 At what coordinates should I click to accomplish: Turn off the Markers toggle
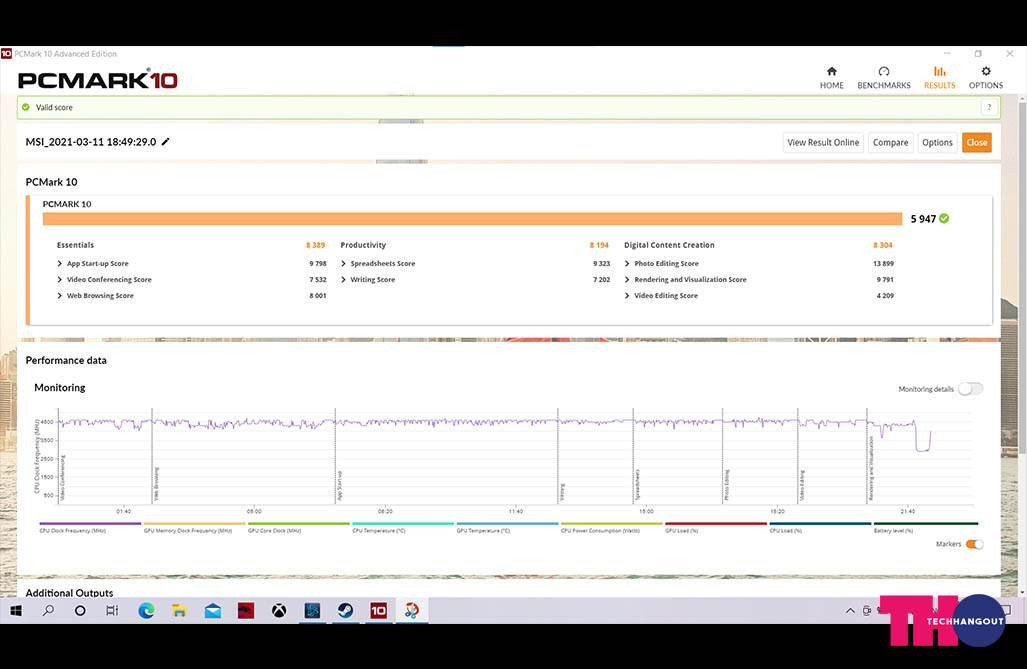click(x=975, y=544)
